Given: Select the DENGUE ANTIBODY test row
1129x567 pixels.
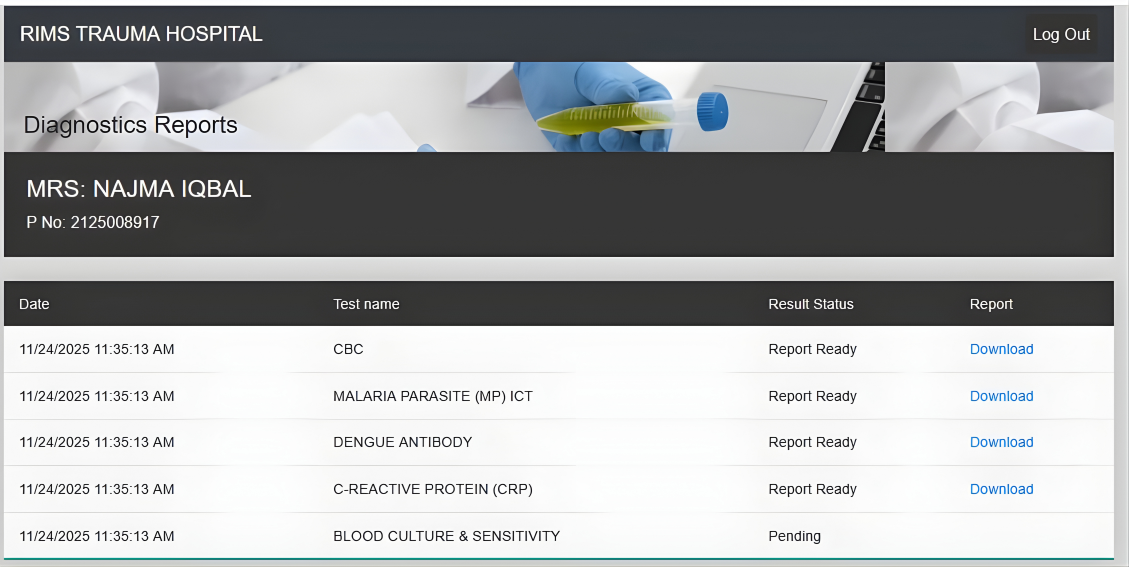Looking at the screenshot, I should pyautogui.click(x=402, y=442).
